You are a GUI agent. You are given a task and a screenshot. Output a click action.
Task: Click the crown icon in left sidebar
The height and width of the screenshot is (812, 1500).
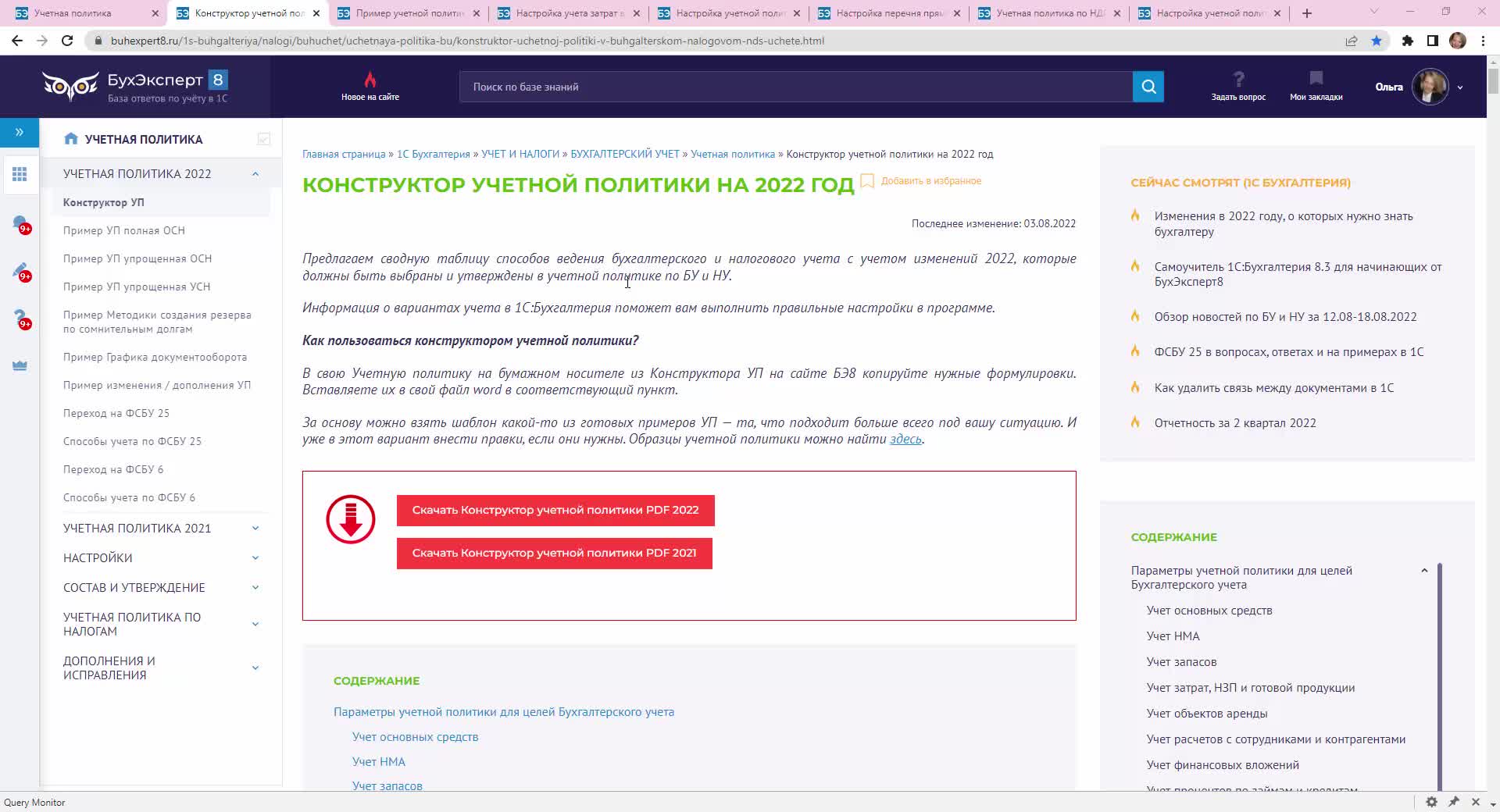pyautogui.click(x=20, y=365)
